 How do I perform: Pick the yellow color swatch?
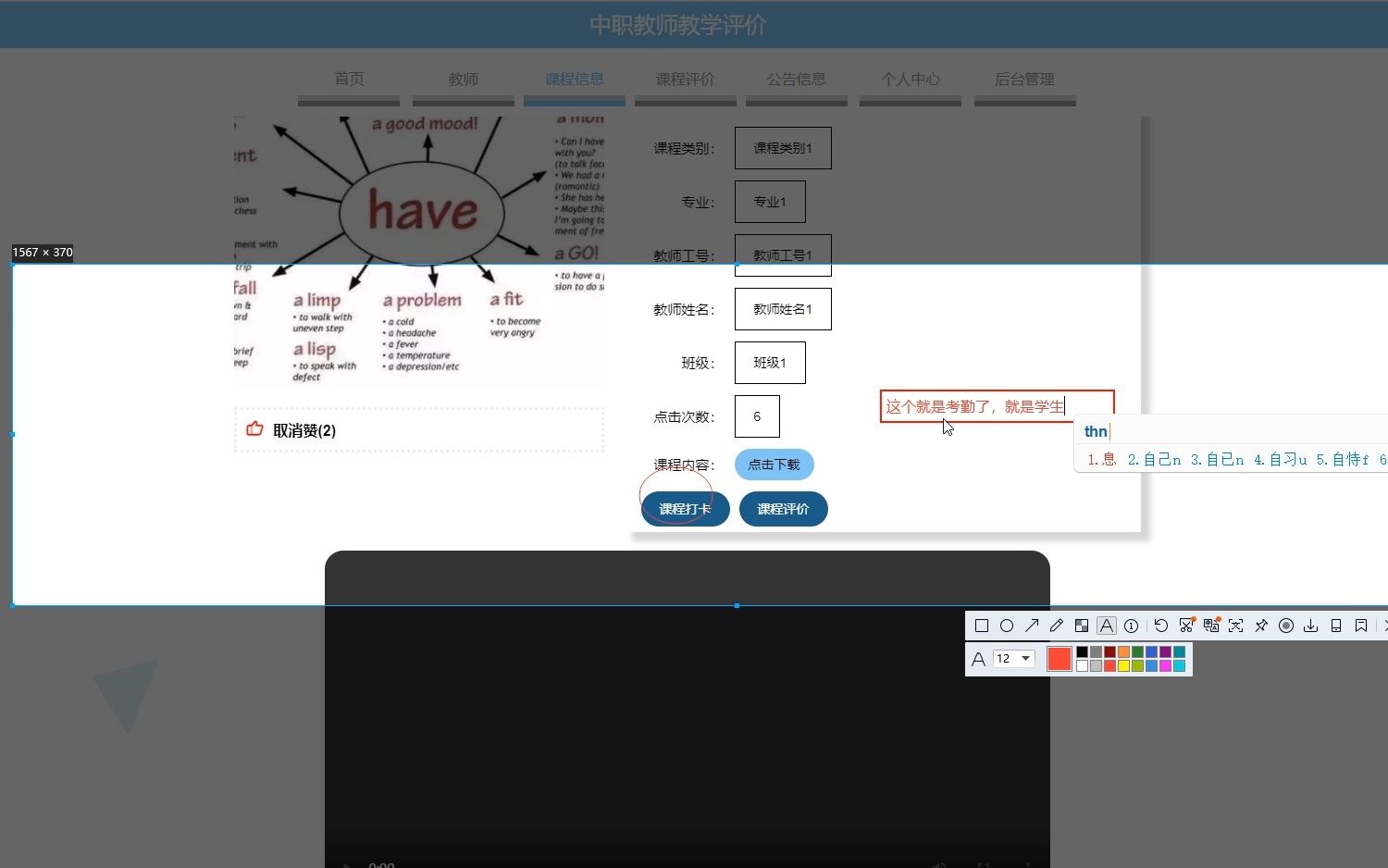coord(1122,664)
